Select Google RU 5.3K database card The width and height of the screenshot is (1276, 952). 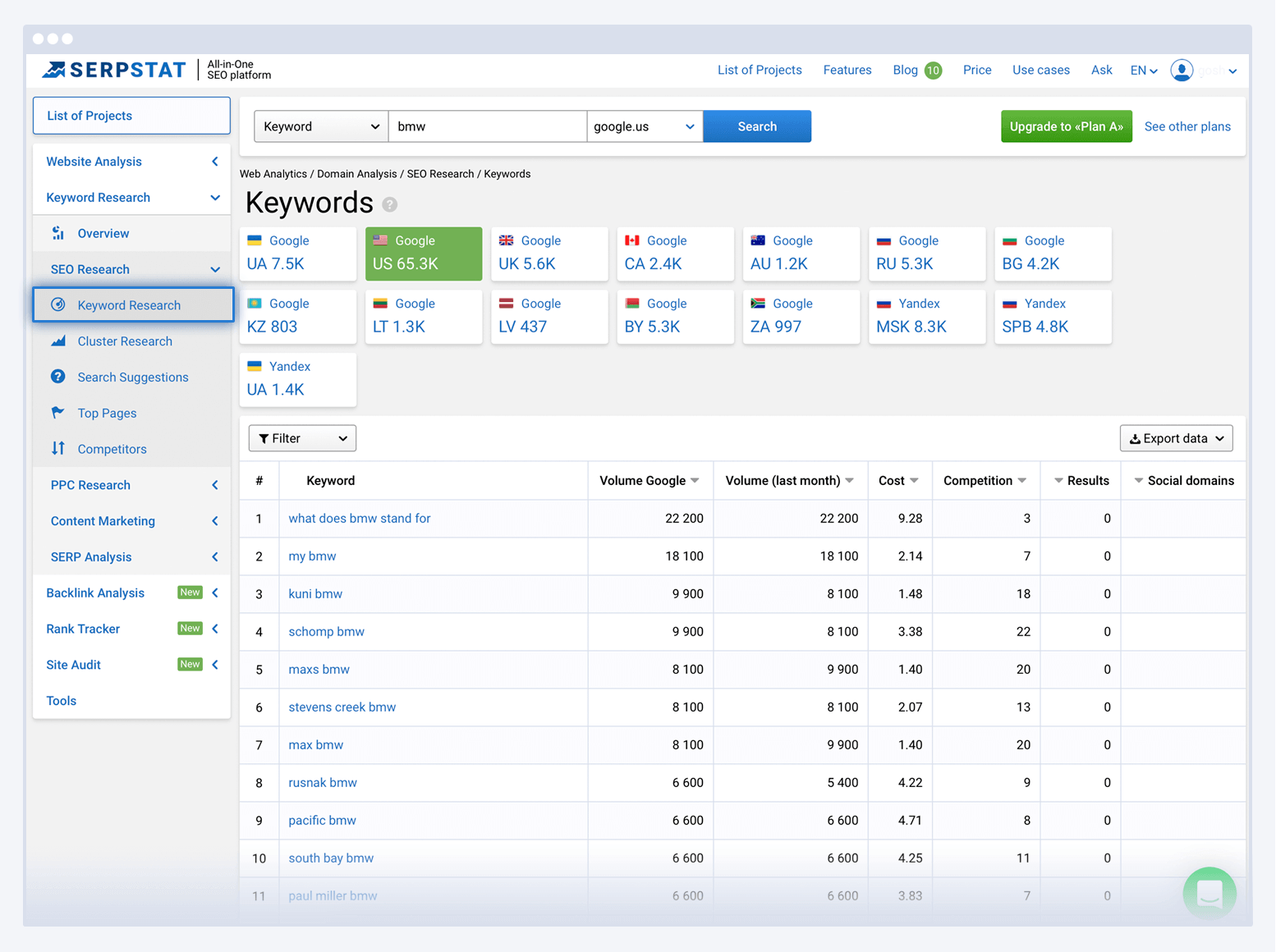pos(927,254)
